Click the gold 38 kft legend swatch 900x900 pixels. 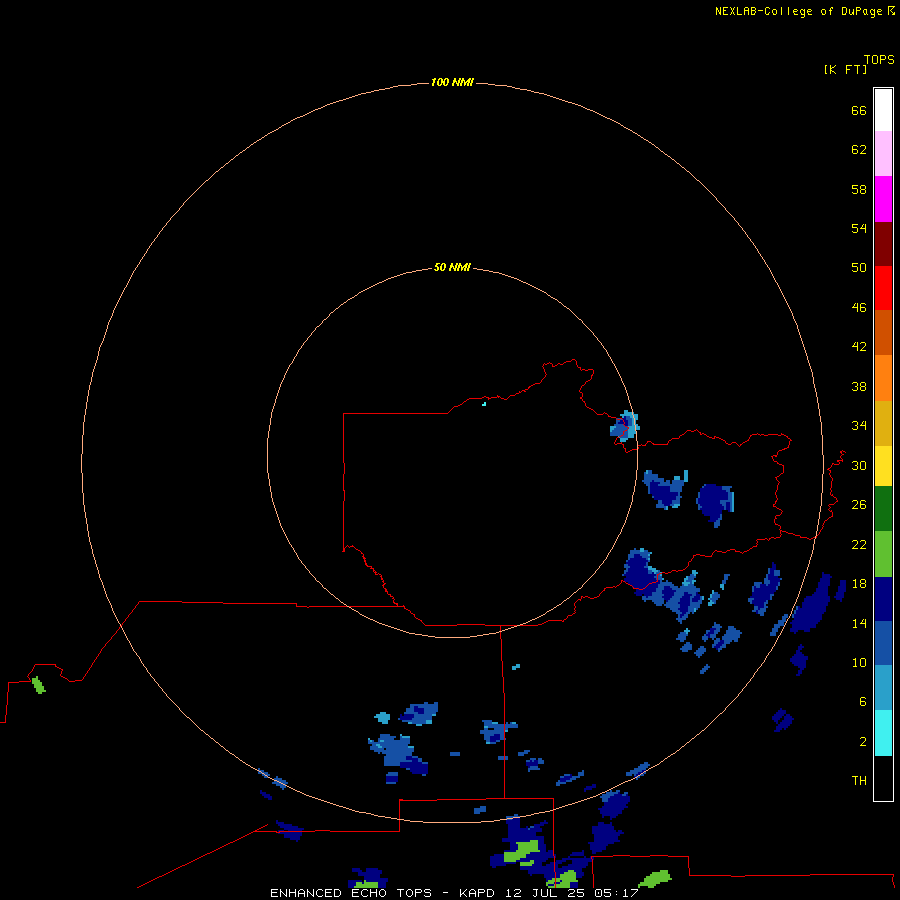click(883, 423)
